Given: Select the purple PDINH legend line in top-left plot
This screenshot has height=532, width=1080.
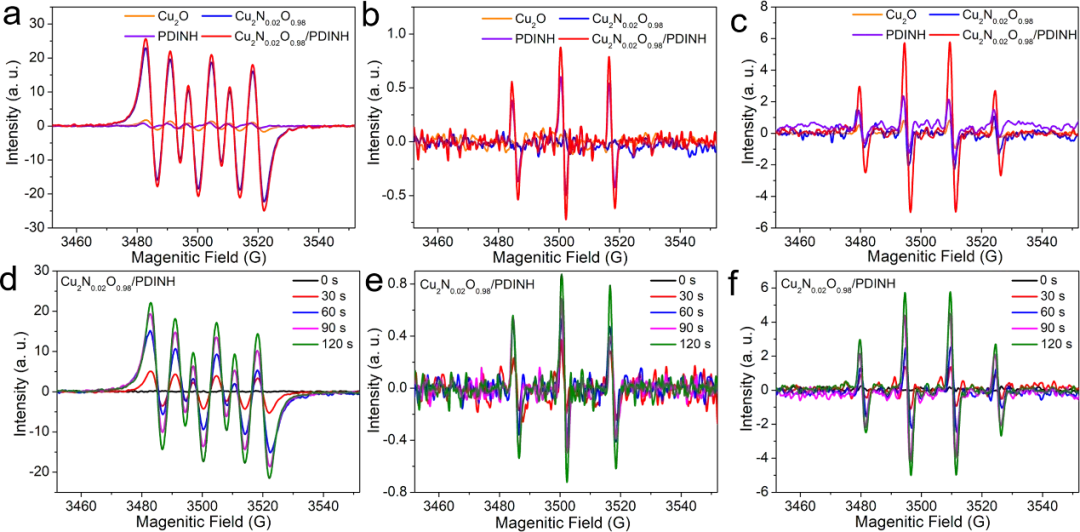Looking at the screenshot, I should click(135, 35).
